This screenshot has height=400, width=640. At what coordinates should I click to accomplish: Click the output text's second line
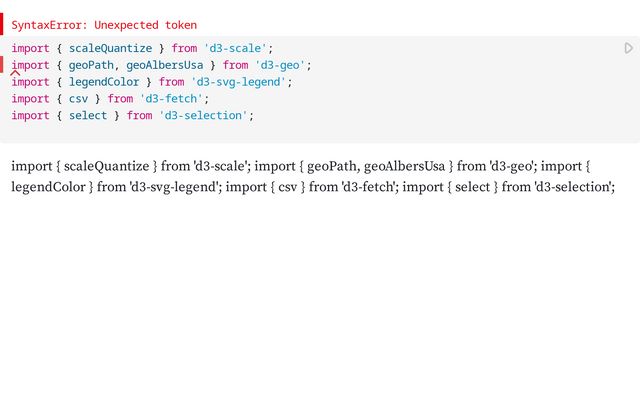coord(300,187)
